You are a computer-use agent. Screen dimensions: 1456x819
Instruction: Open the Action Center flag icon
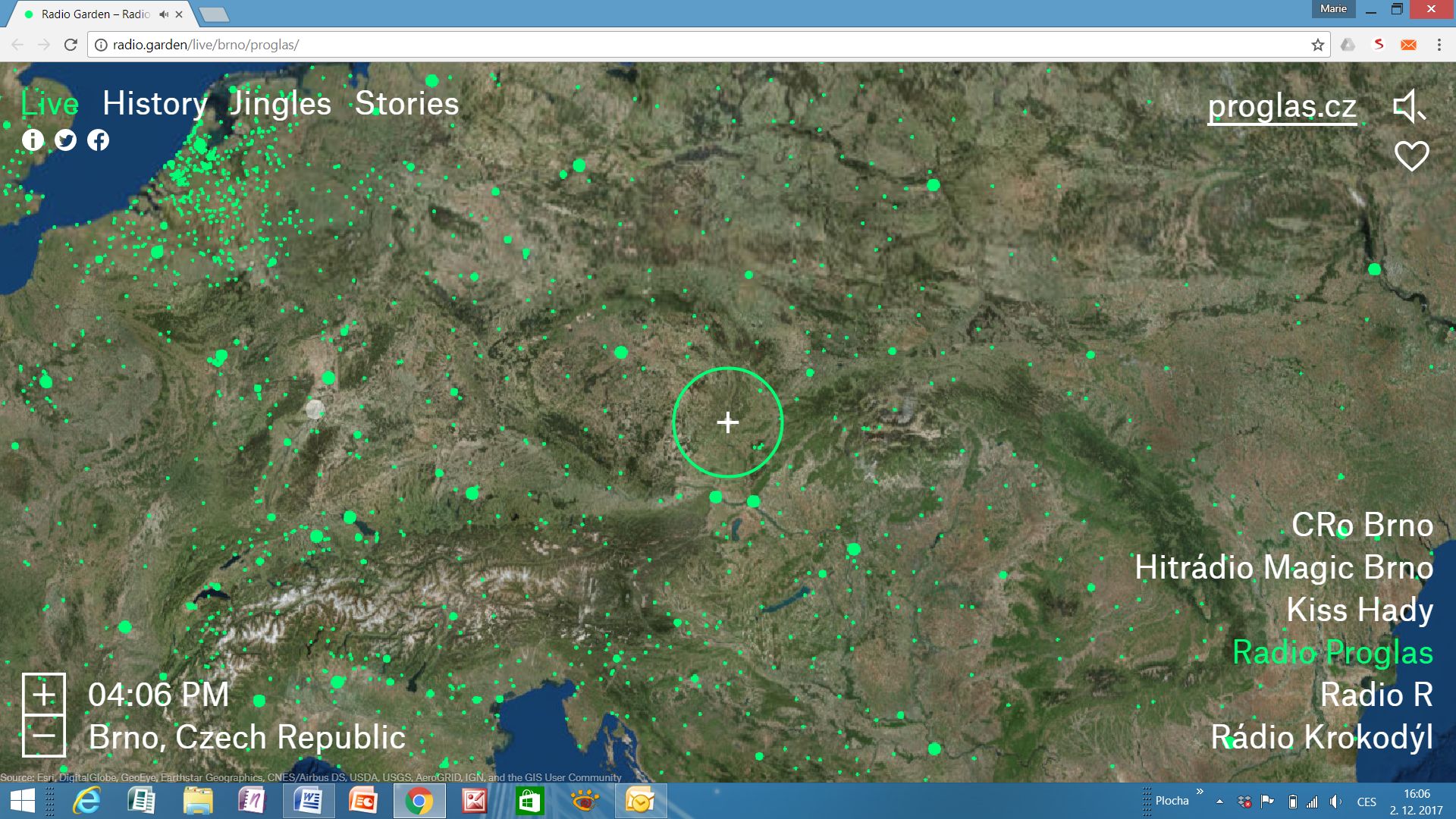tap(1267, 802)
